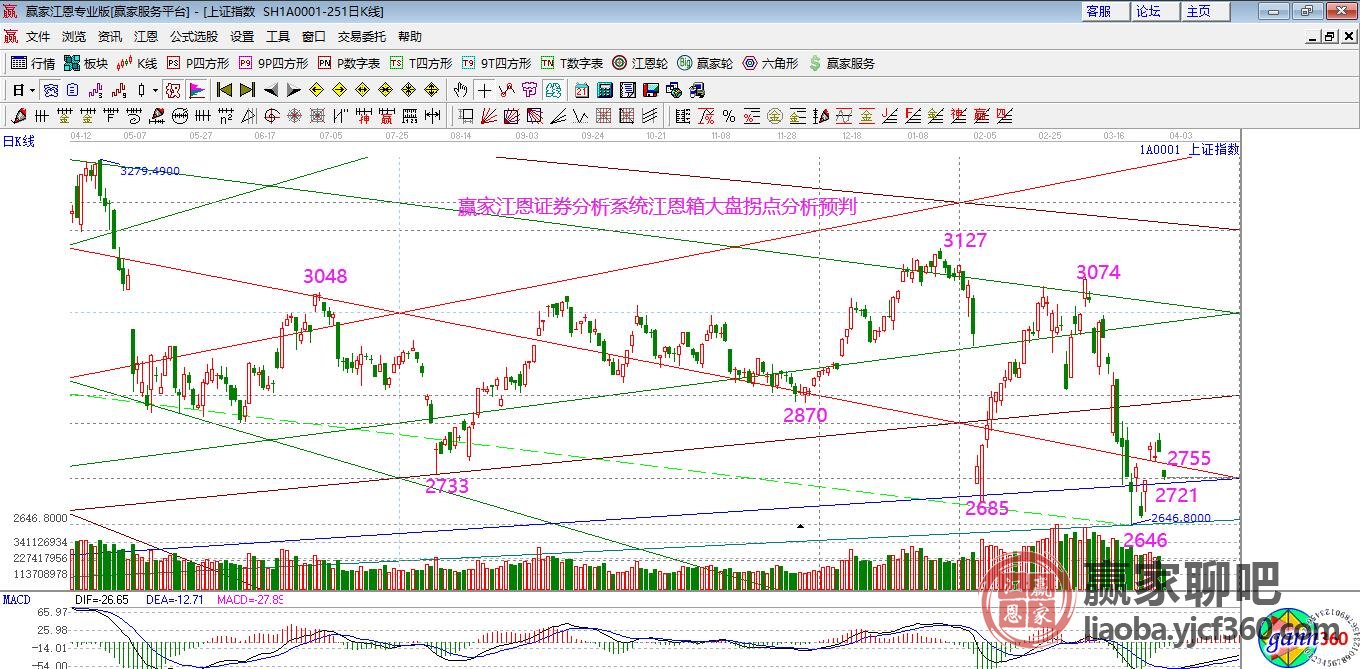
Task: Open the 交易委托 menu
Action: [362, 37]
